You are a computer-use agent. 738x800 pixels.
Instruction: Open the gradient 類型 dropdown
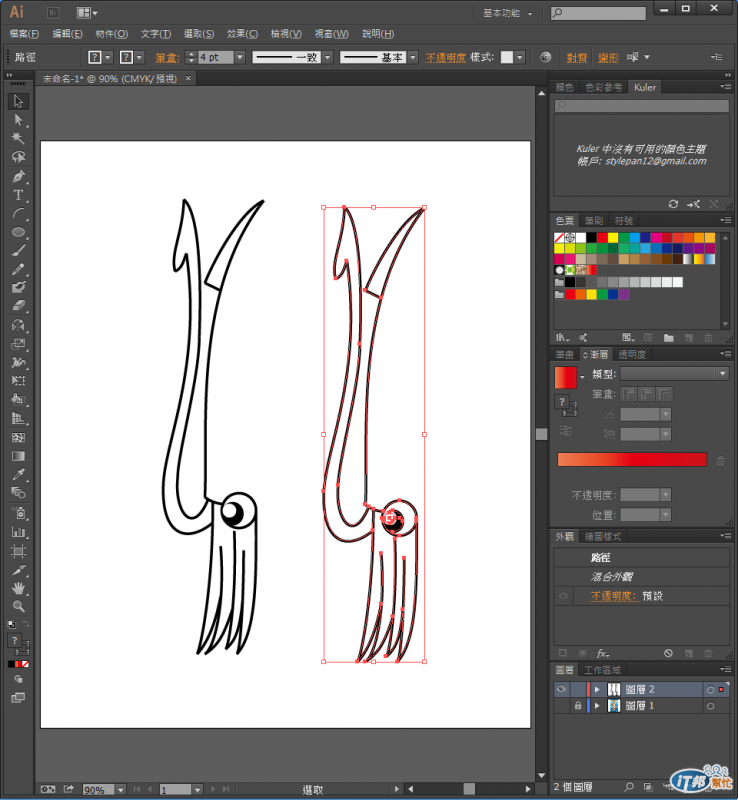(674, 373)
